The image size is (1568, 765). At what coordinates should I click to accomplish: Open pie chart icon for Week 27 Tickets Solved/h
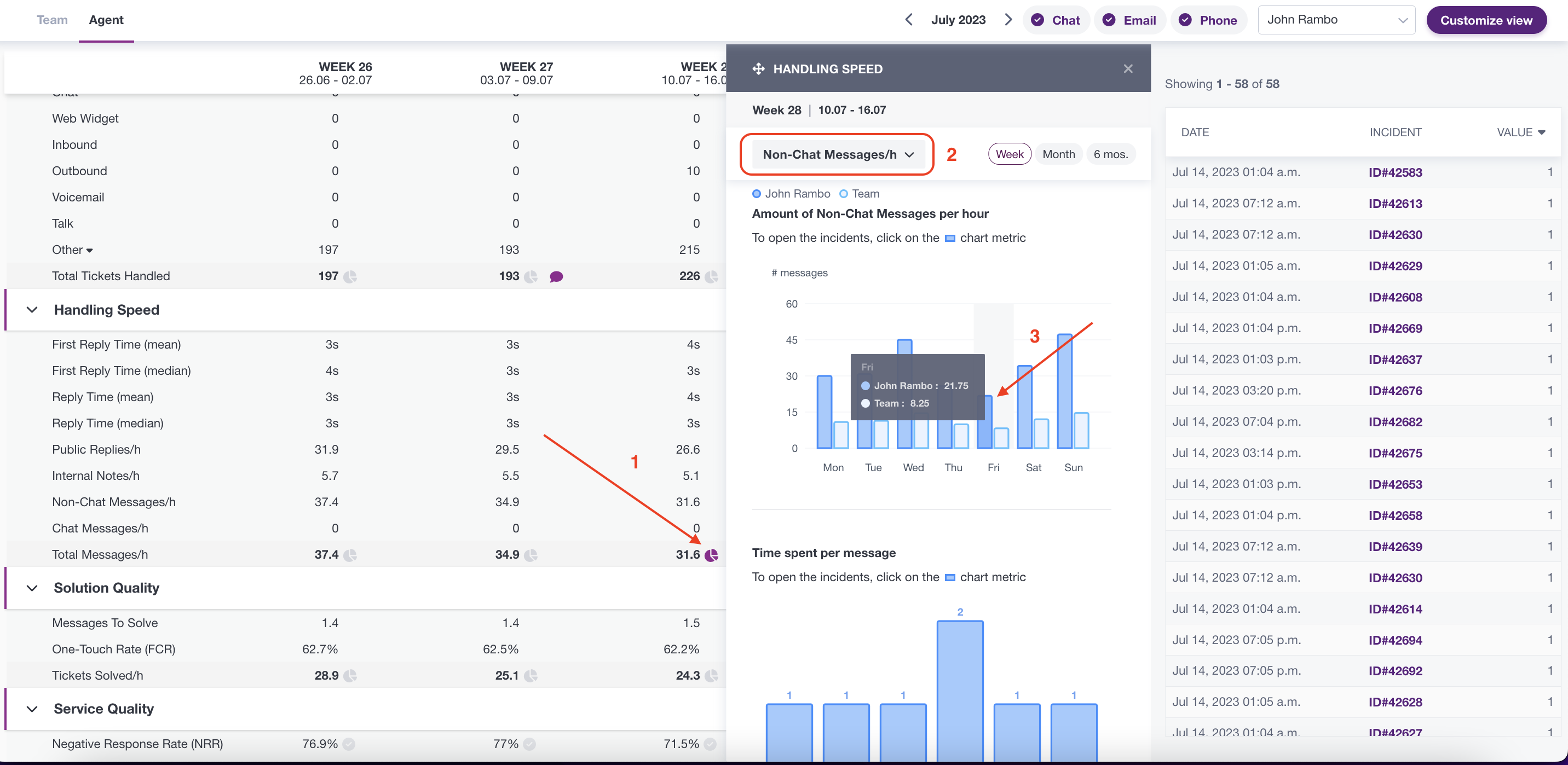(x=531, y=676)
